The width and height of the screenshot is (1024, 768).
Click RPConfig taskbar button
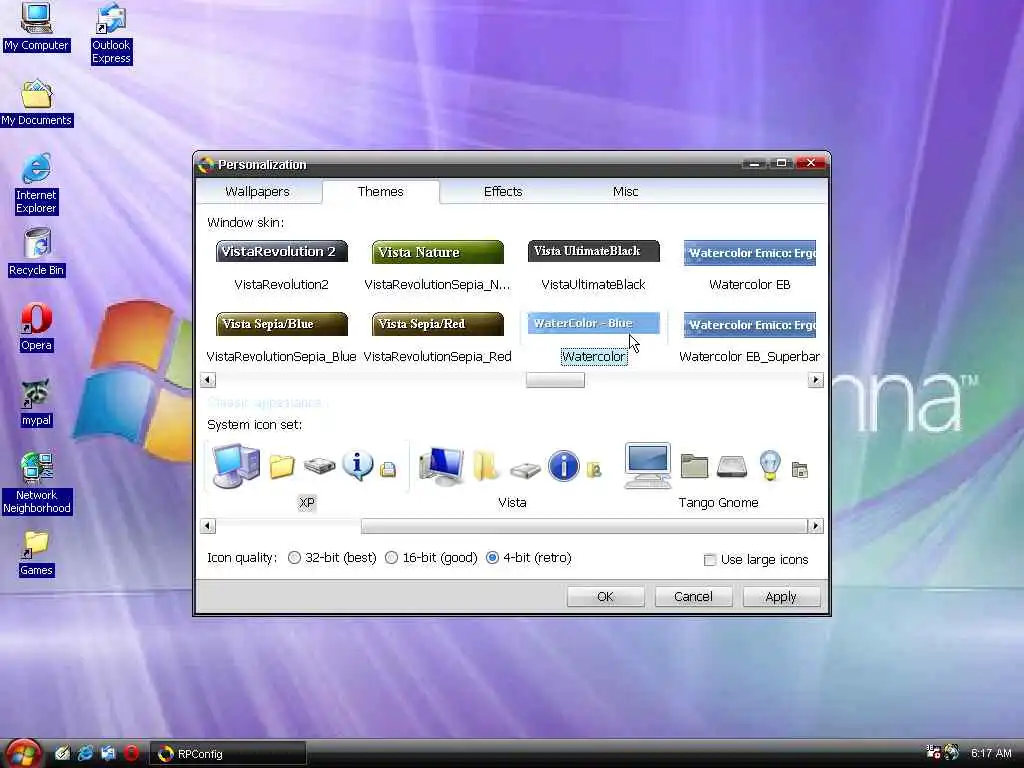[x=228, y=754]
